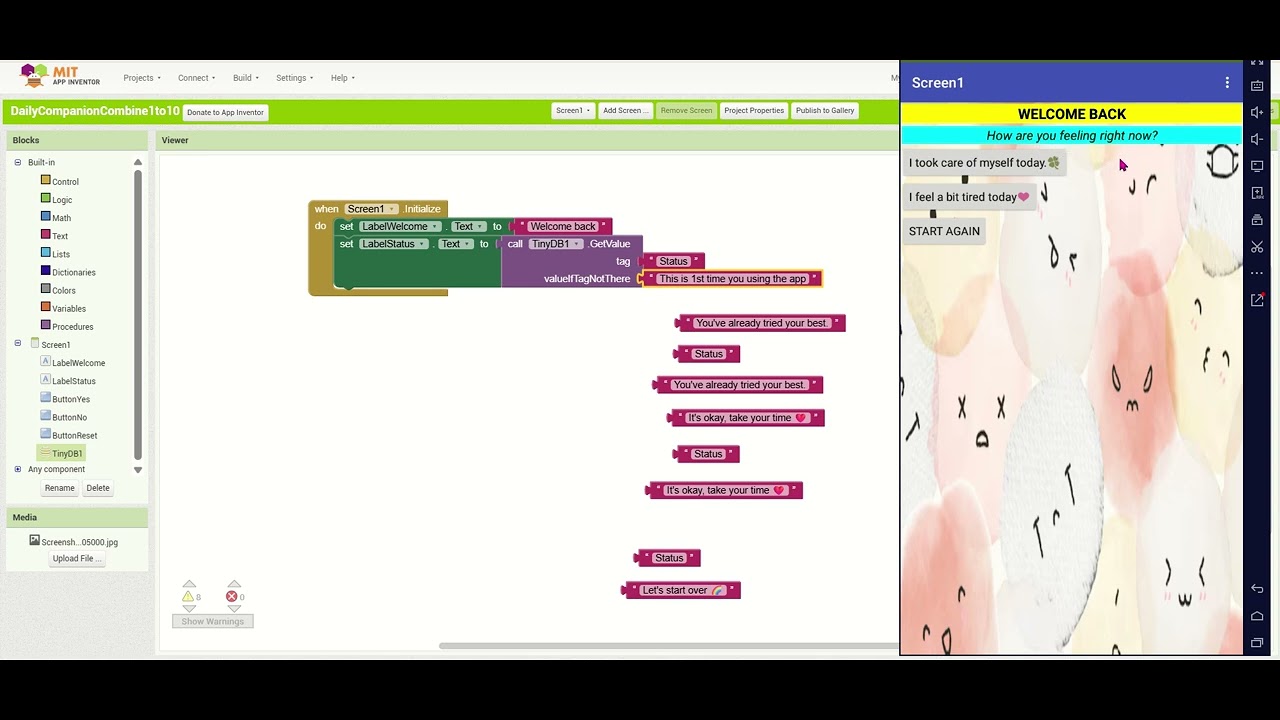This screenshot has width=1280, height=720.
Task: Expand the Any component node
Action: (17, 469)
